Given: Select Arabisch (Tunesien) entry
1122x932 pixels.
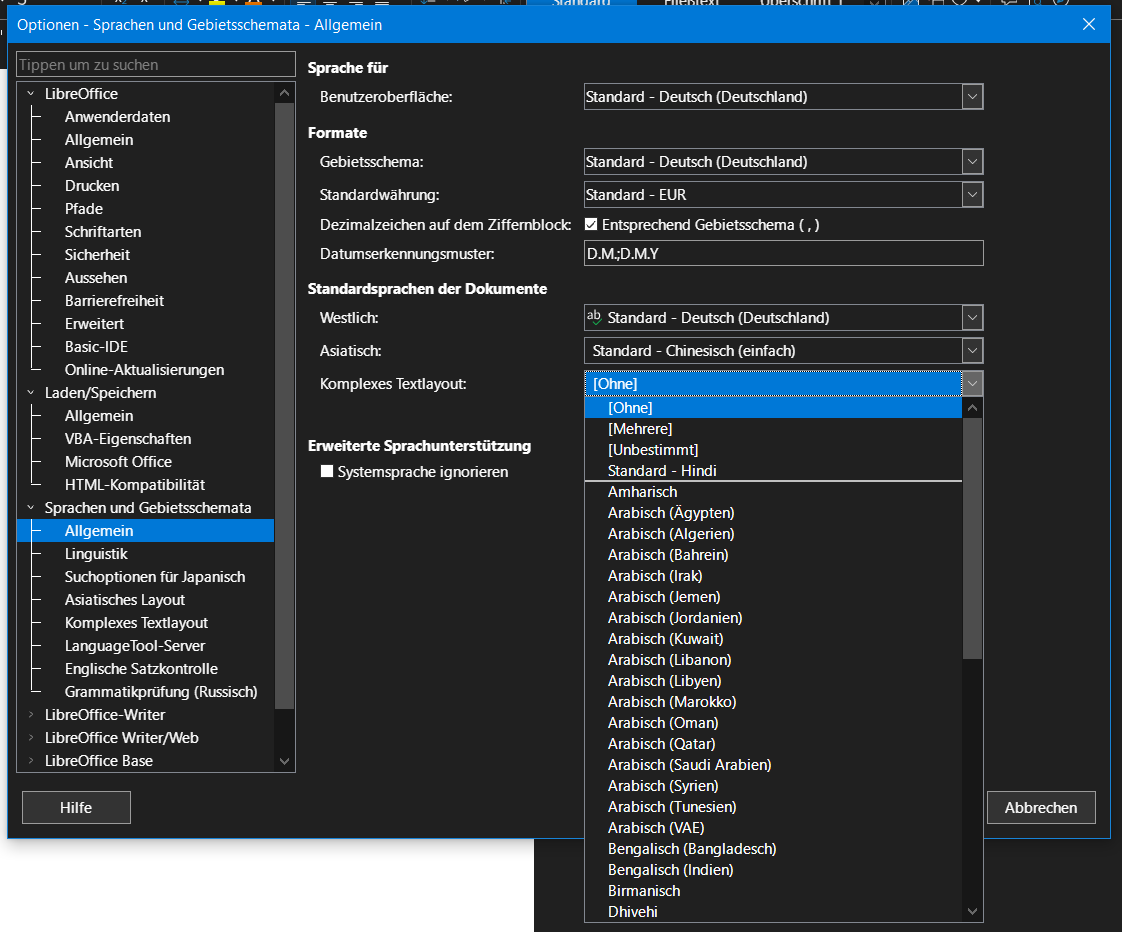Looking at the screenshot, I should pos(774,807).
